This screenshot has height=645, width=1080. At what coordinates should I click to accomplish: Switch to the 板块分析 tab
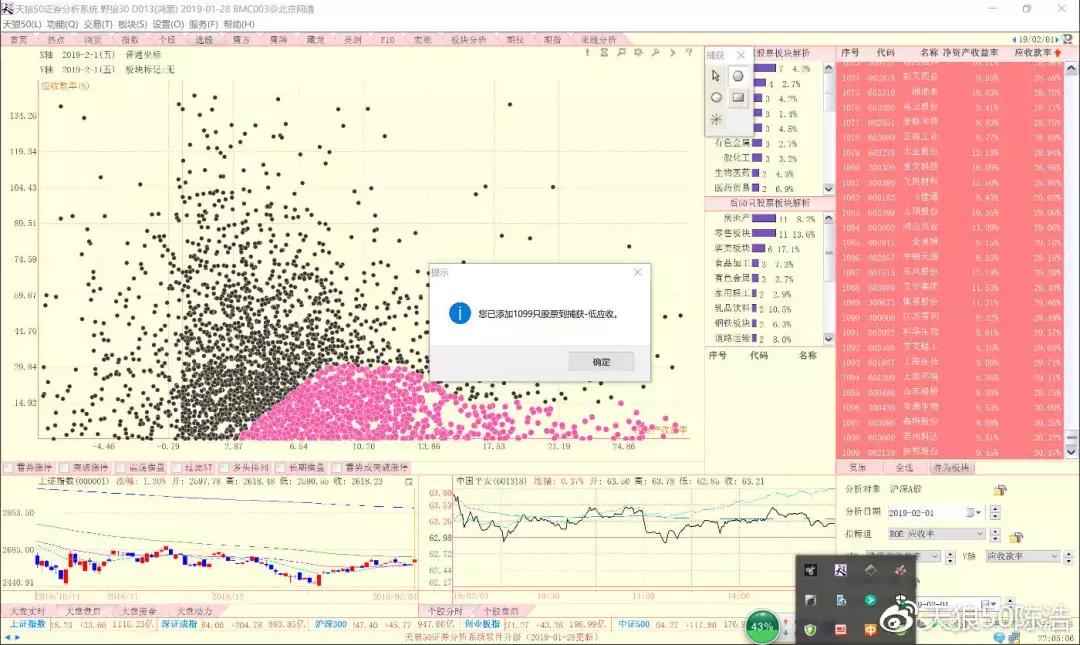click(x=468, y=40)
